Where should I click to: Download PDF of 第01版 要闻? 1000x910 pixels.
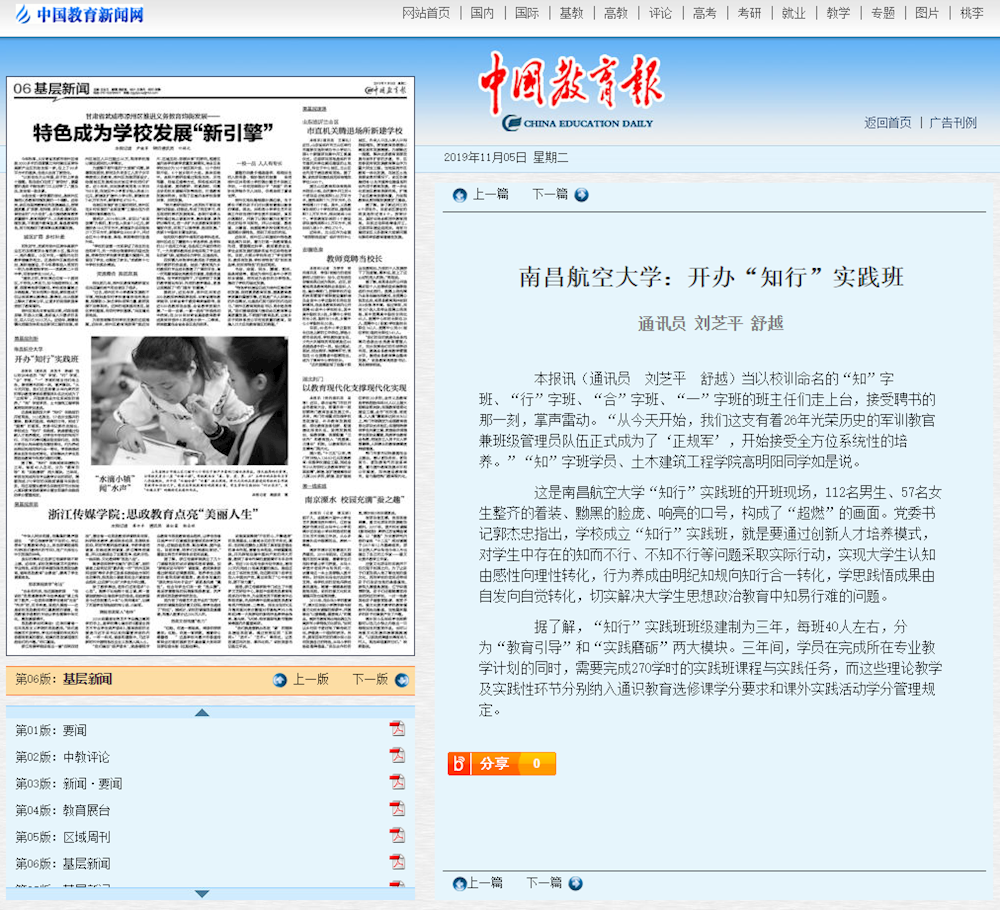398,730
